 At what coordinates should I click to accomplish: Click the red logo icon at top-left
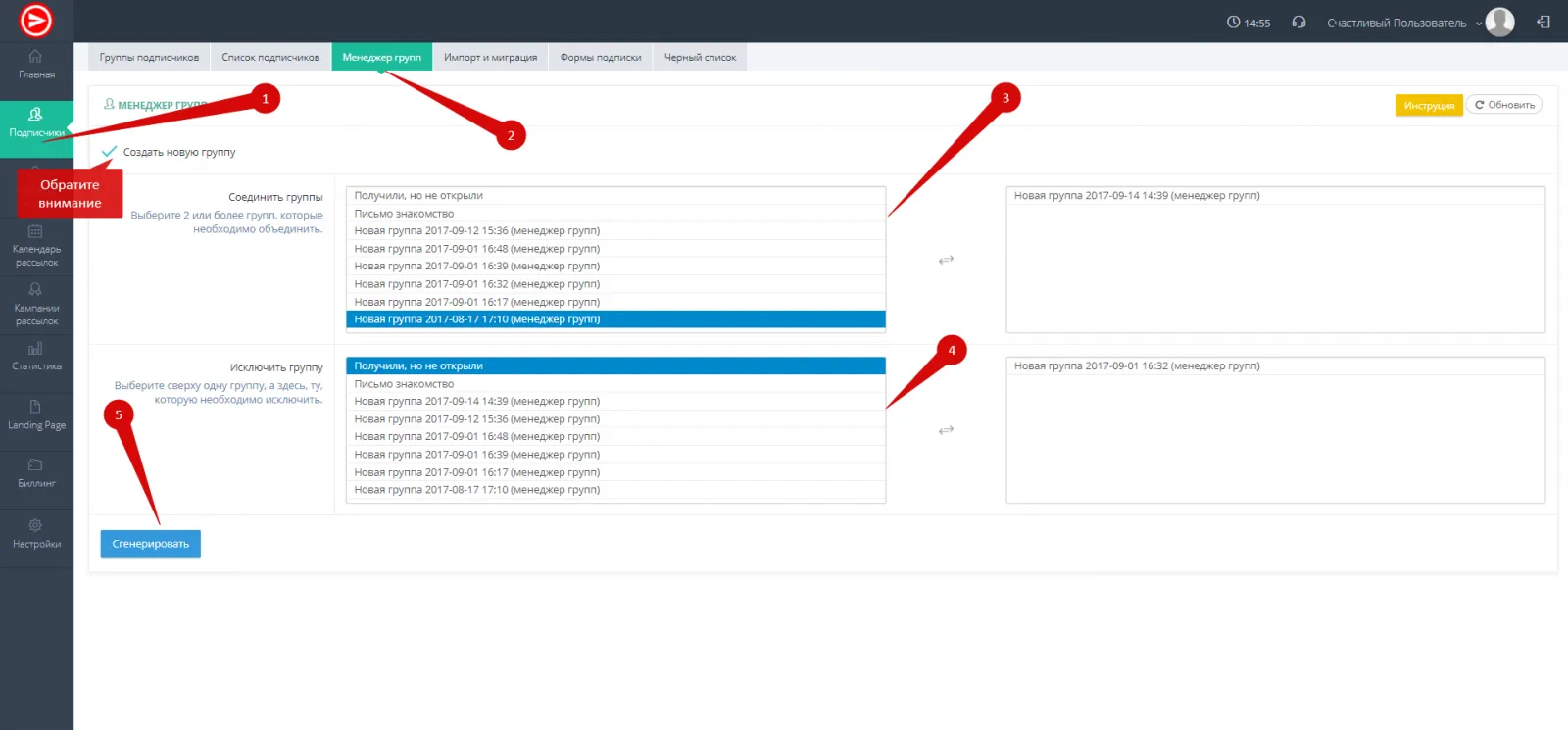[36, 21]
